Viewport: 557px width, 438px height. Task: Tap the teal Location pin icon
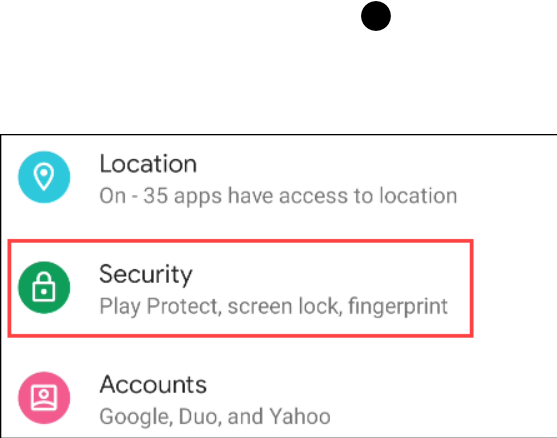point(44,177)
